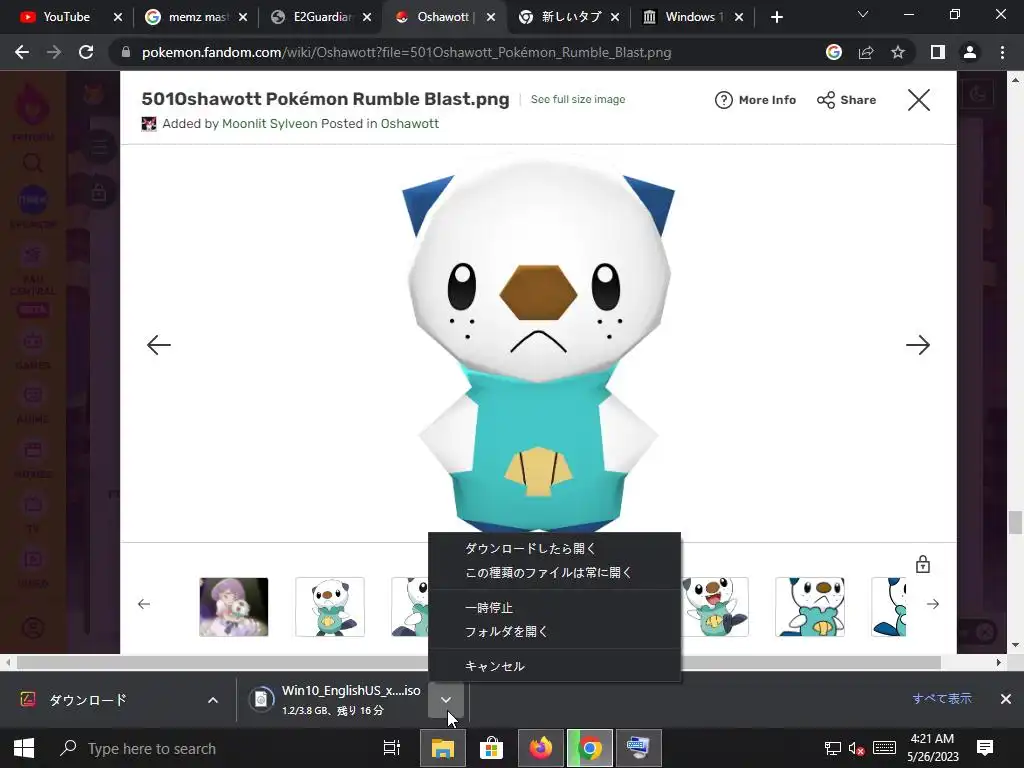
Task: Open the notification center icon
Action: tap(985, 747)
